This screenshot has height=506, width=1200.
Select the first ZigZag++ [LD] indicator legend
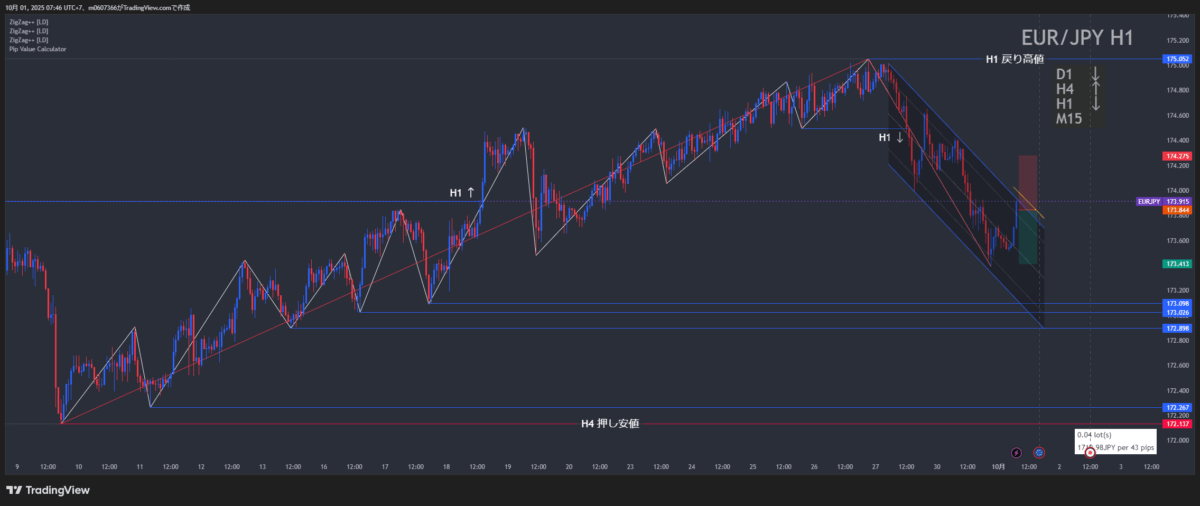(28, 21)
